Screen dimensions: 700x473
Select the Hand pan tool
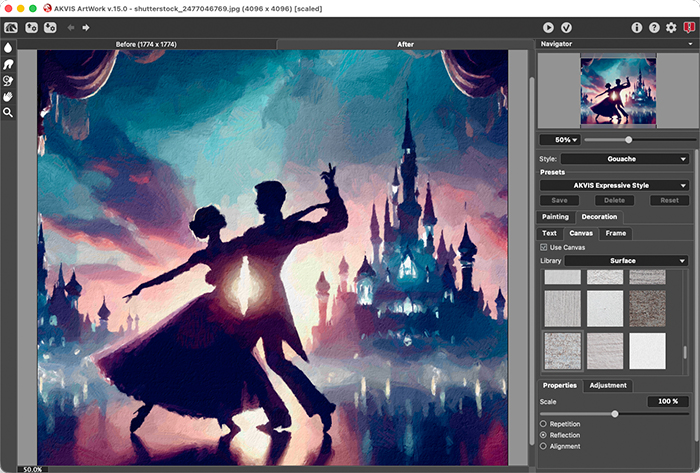(x=8, y=96)
